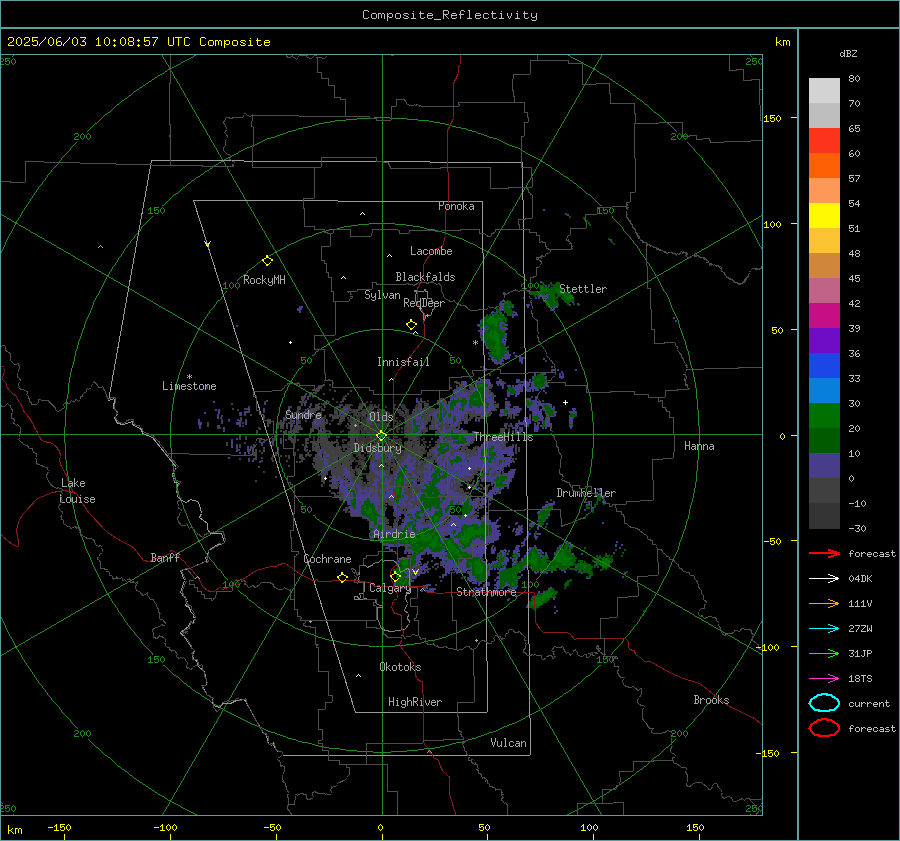The height and width of the screenshot is (841, 900).
Task: Click the Airdrie city label
Action: [x=394, y=534]
